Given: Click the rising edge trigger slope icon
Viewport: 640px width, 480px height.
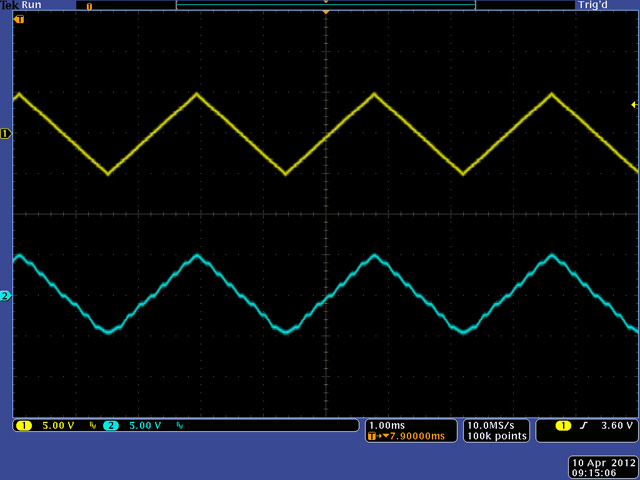Looking at the screenshot, I should coord(581,426).
